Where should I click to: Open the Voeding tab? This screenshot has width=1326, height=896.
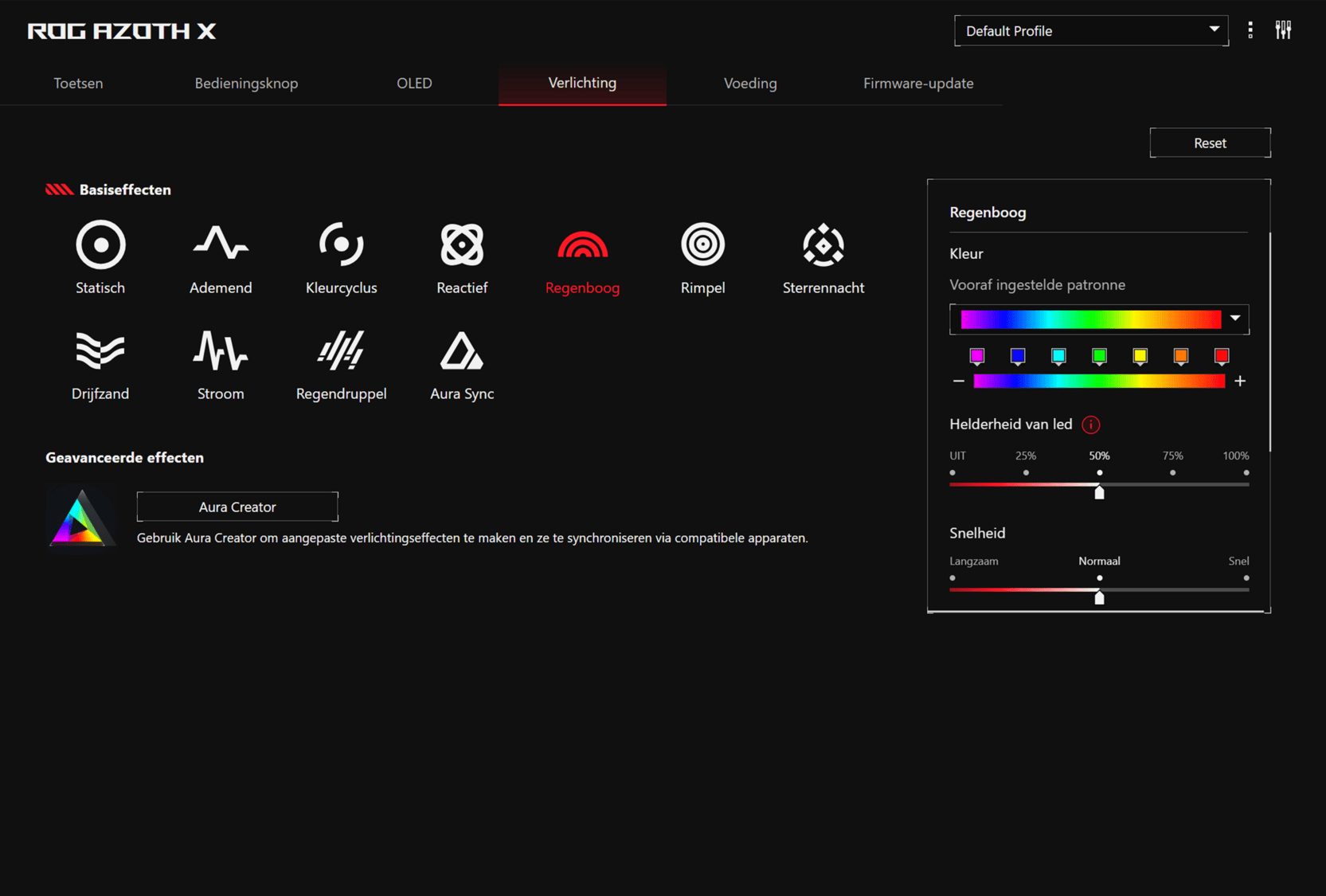point(750,83)
